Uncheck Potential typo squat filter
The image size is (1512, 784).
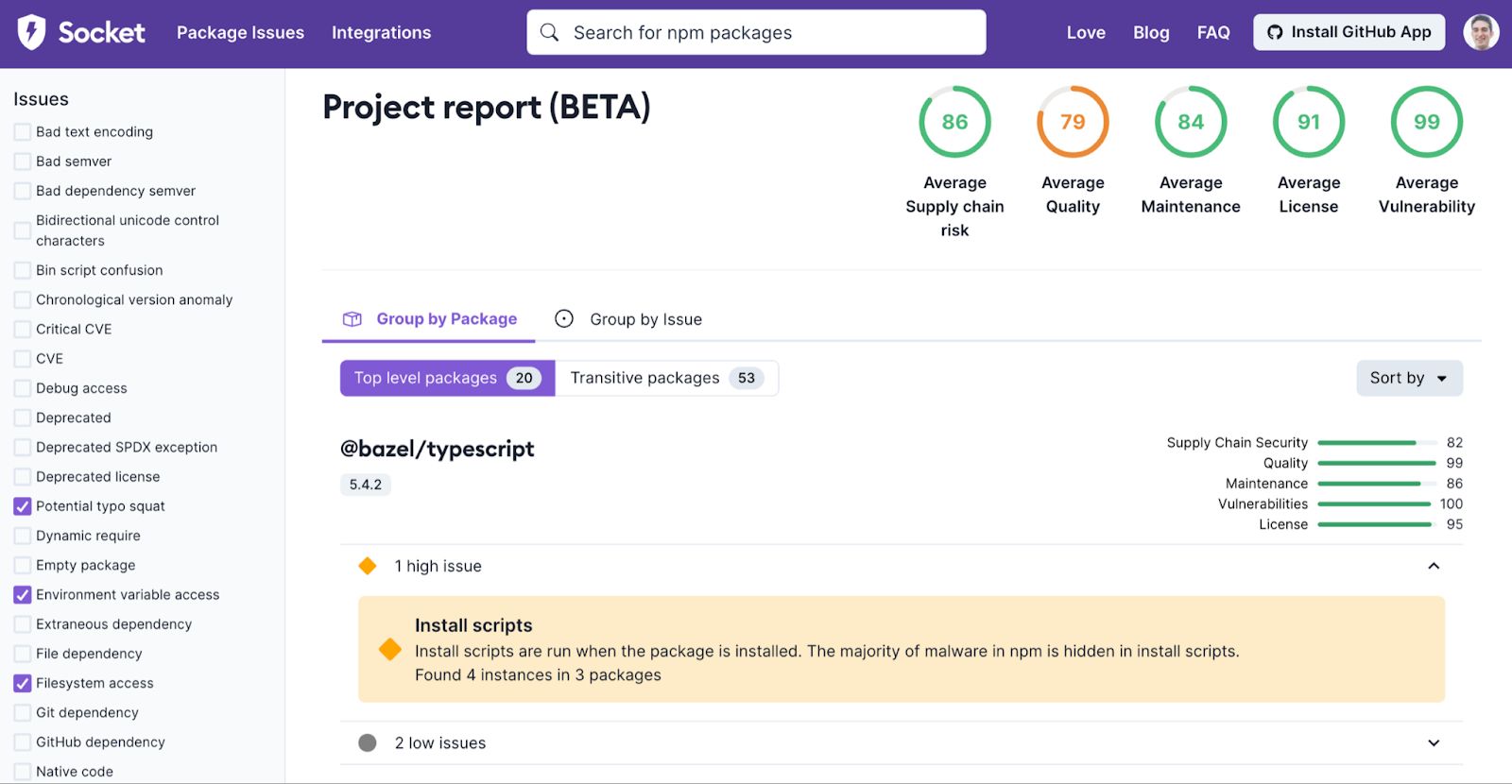(23, 506)
